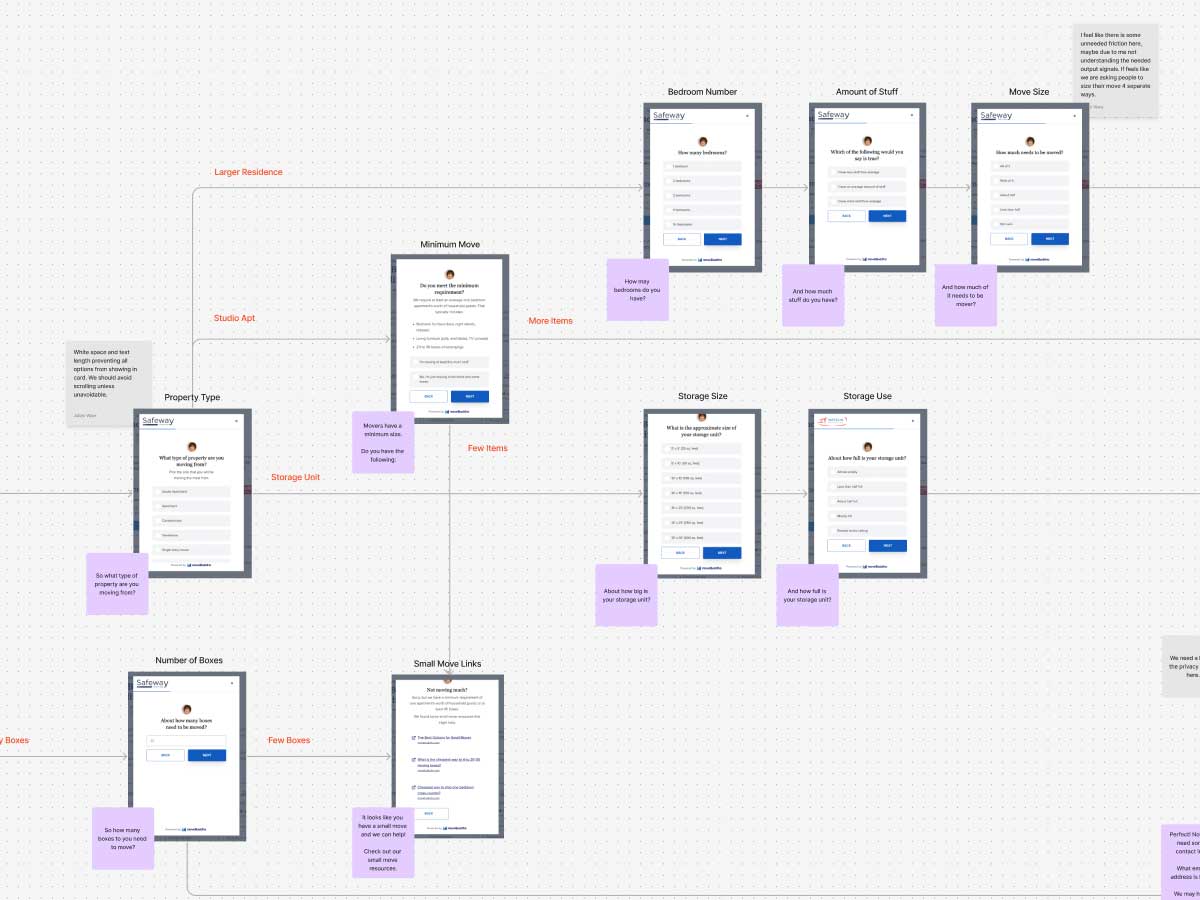The height and width of the screenshot is (900, 1200).
Task: Select the purple "About how big is your storage unit?" sticky
Action: [626, 595]
